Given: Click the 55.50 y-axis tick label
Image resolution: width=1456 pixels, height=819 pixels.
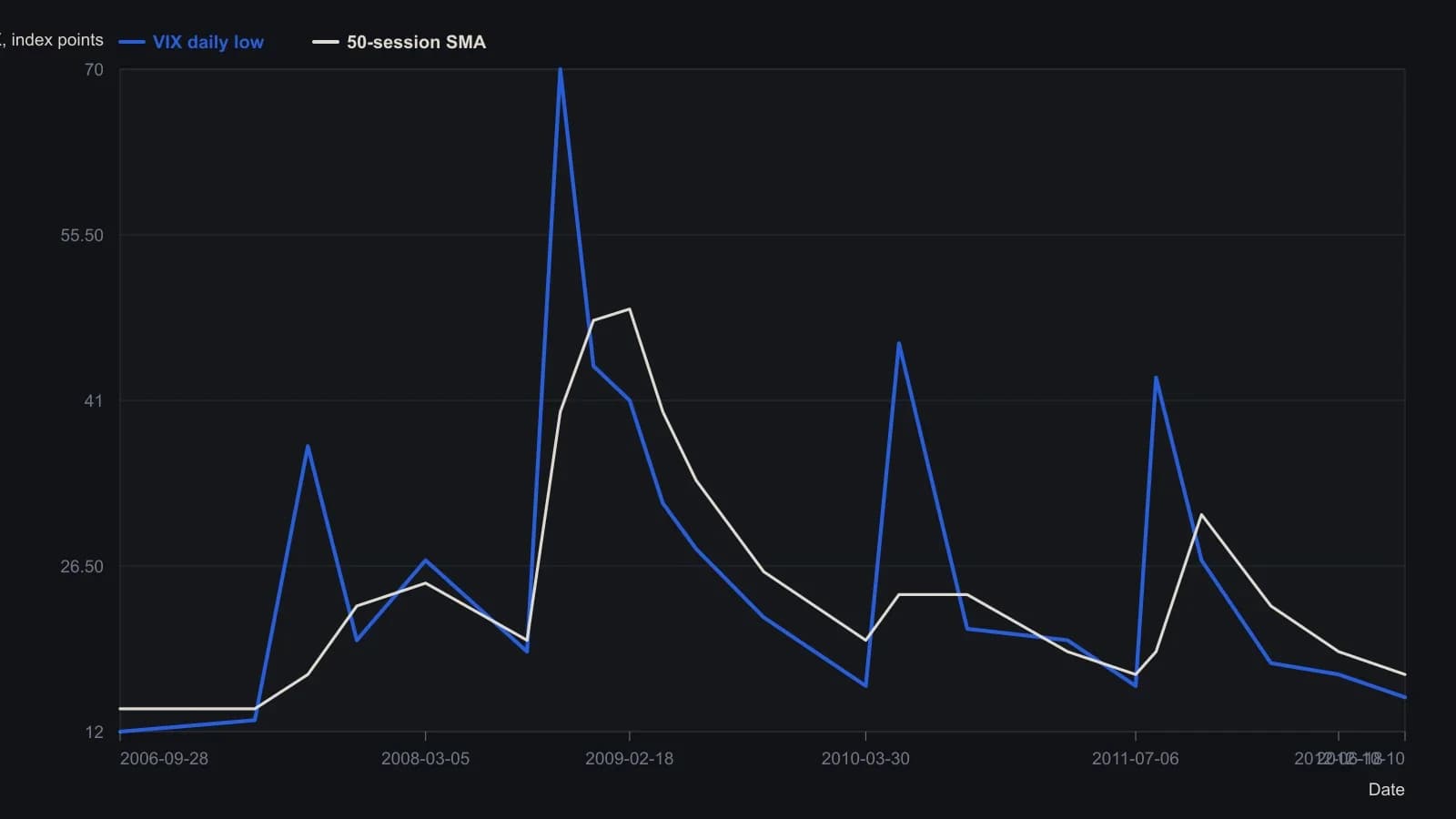Looking at the screenshot, I should 82,236.
